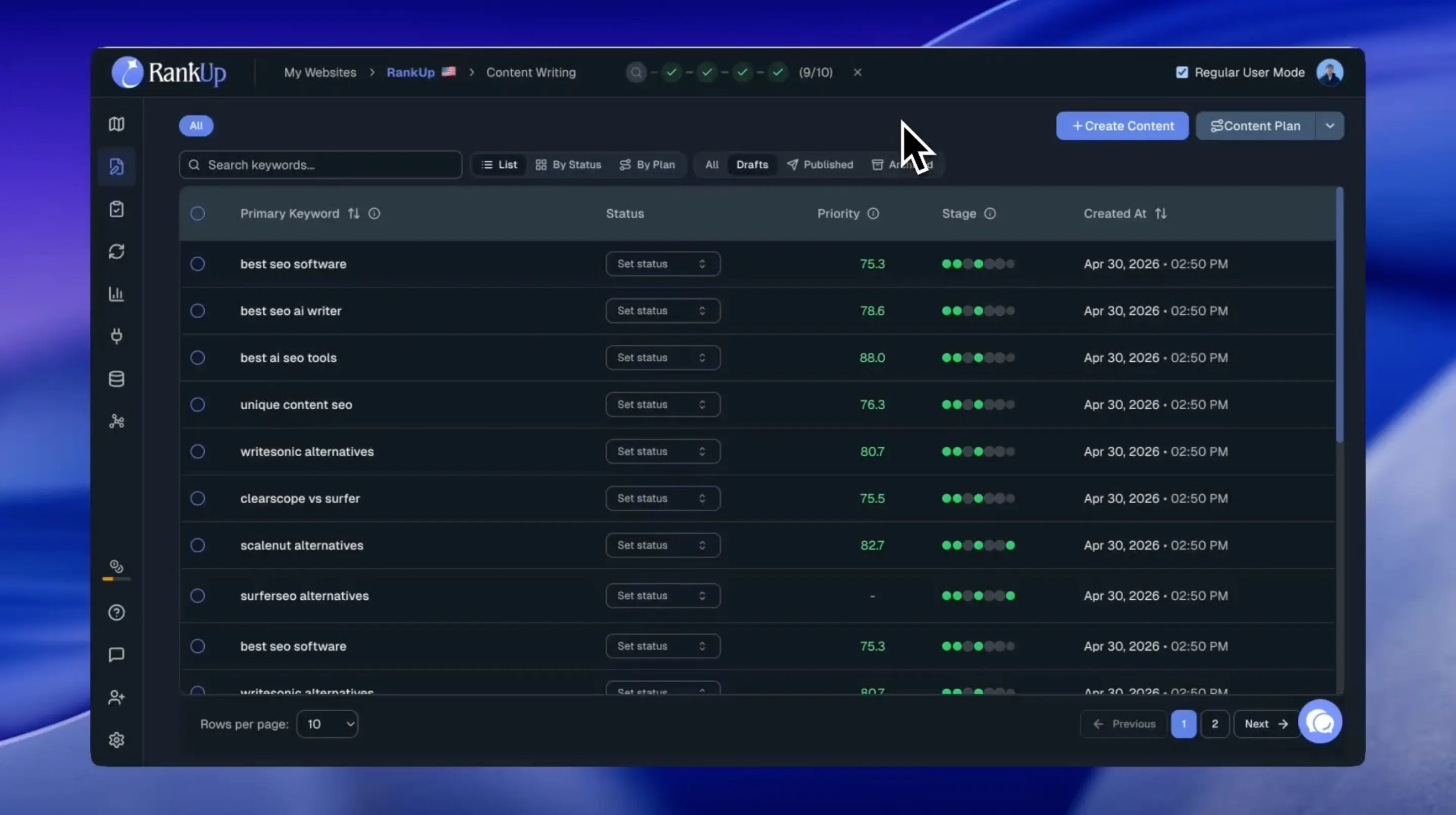Select the 'scalenut alternatives' row checkbox

coord(197,545)
